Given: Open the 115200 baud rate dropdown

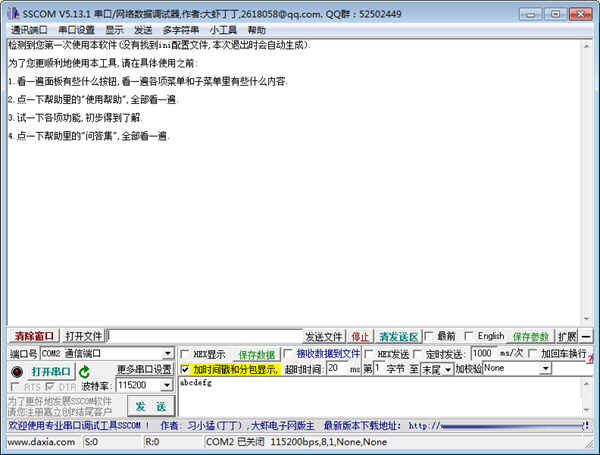Looking at the screenshot, I should tap(166, 385).
